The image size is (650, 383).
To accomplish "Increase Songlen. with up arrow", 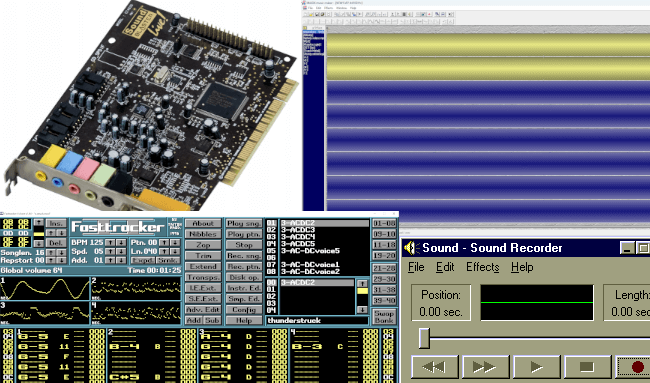I will 51,252.
